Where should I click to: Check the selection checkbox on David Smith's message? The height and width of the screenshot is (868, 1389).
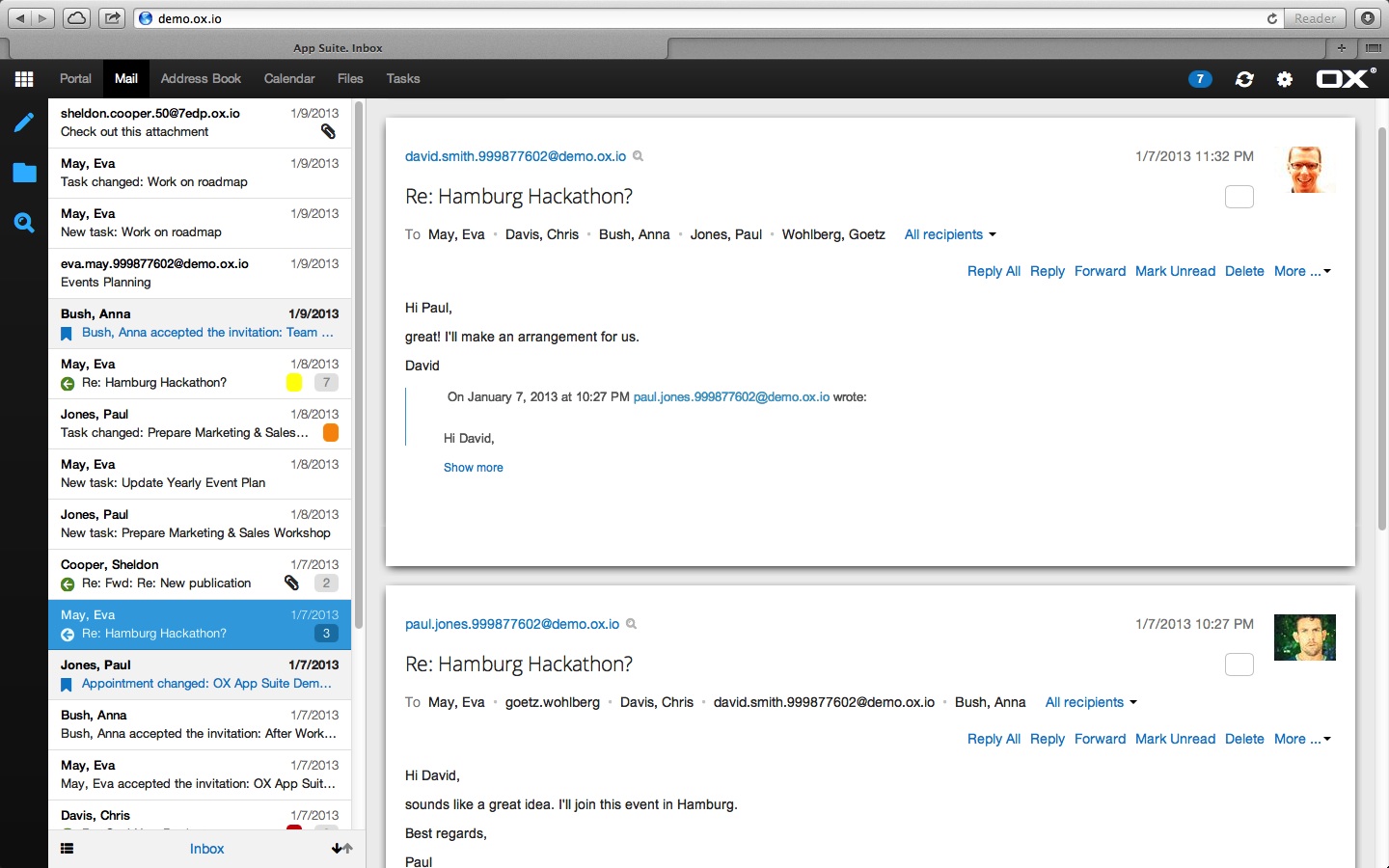(x=1239, y=197)
